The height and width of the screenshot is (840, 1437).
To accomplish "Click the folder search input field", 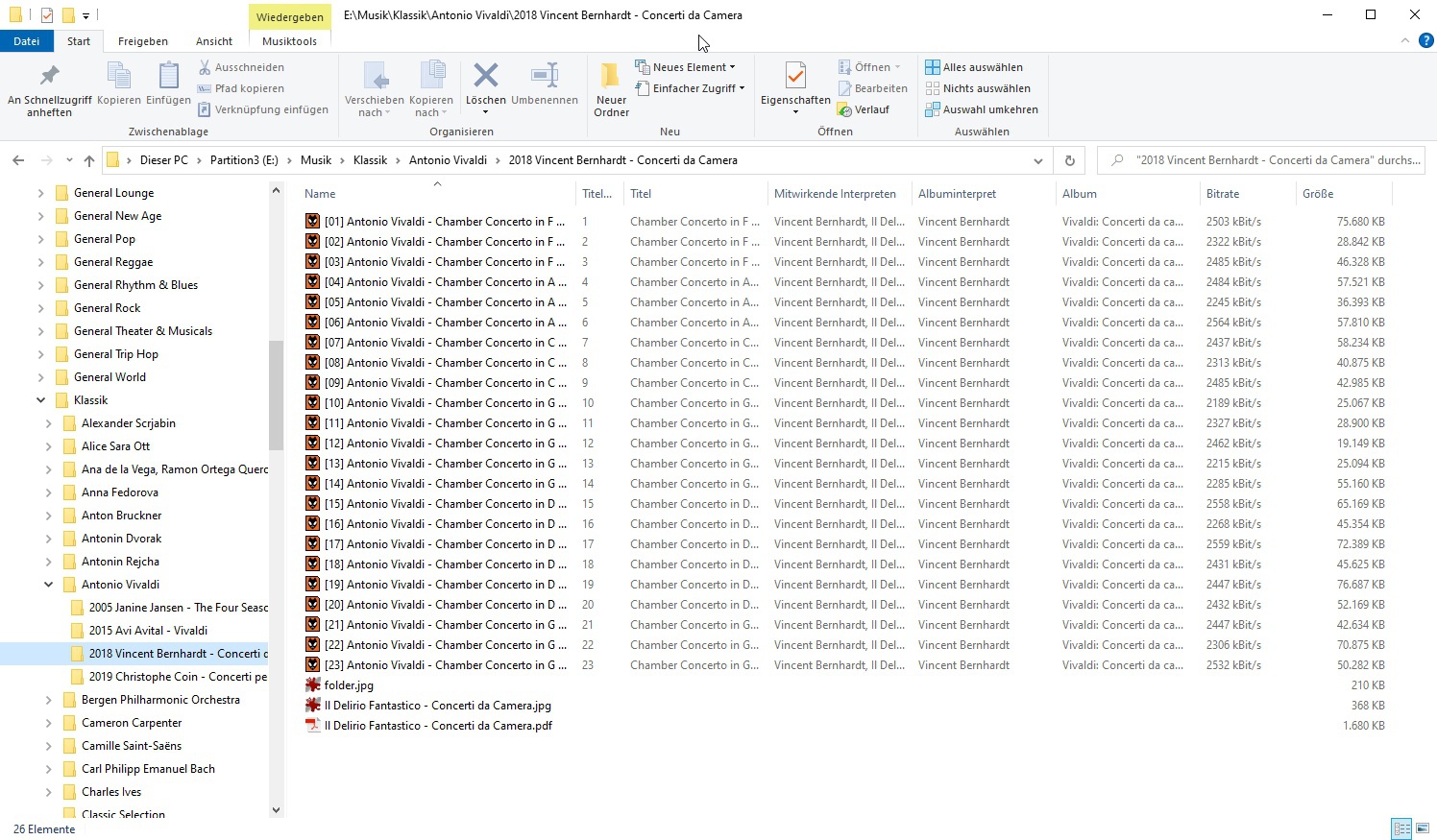I will tap(1268, 160).
